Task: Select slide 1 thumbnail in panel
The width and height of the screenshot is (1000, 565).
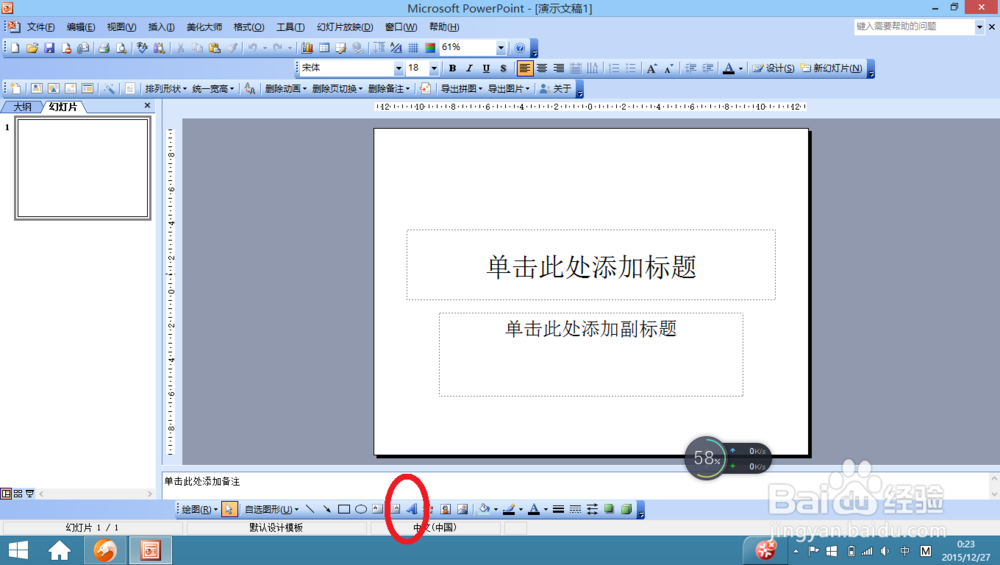Action: pyautogui.click(x=83, y=169)
